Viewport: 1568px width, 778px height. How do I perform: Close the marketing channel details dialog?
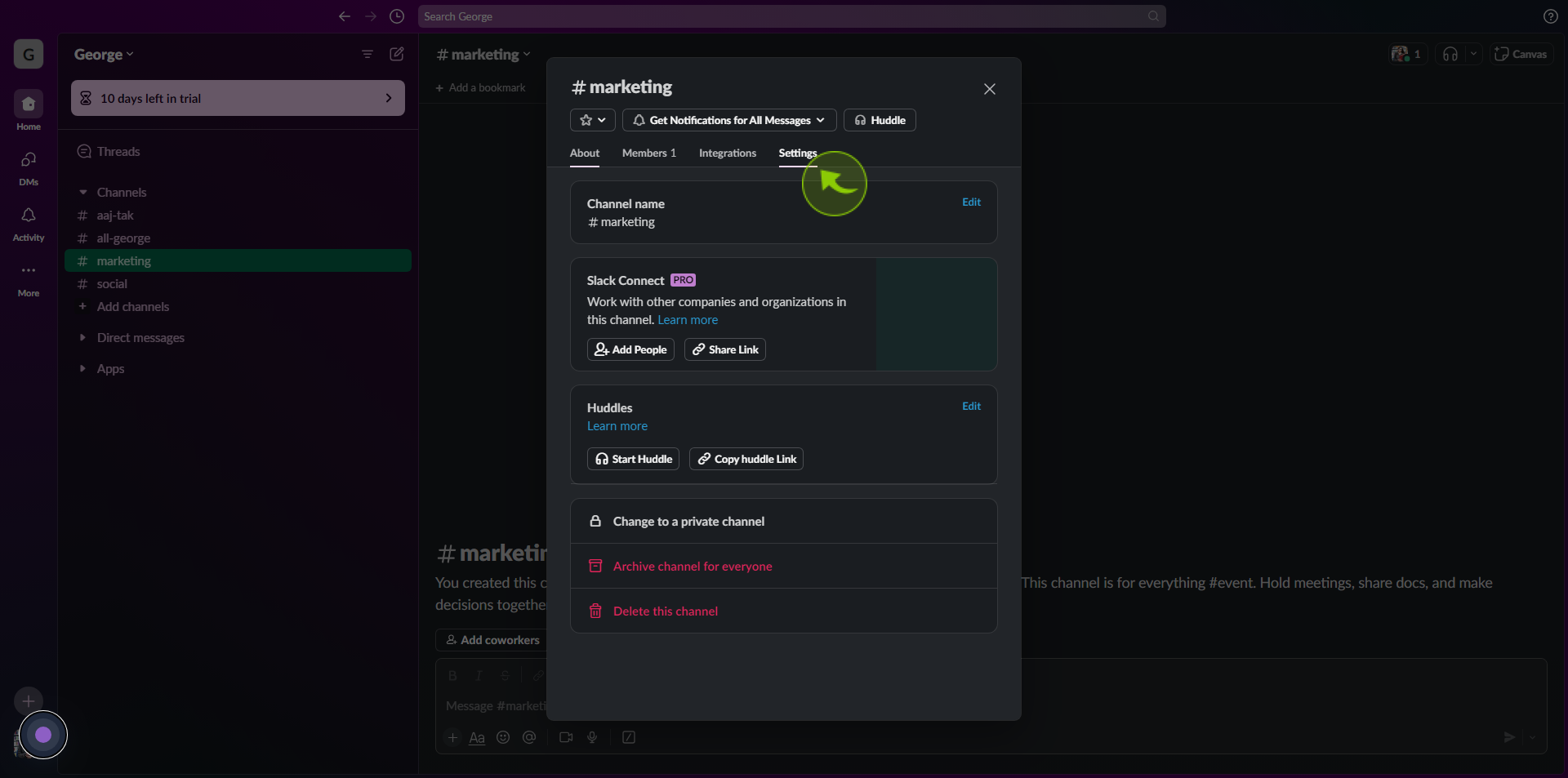(x=990, y=89)
